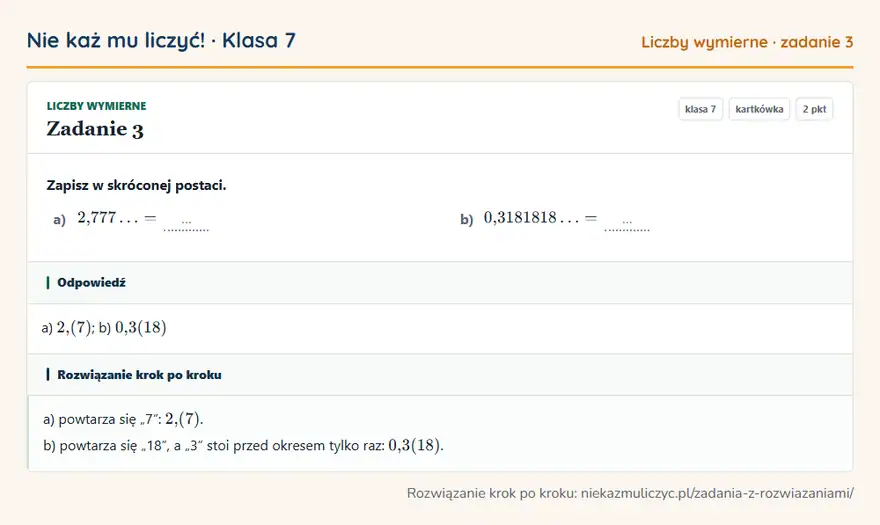Image resolution: width=880 pixels, height=525 pixels.
Task: Click the answer blank for part b)
Action: coord(627,224)
